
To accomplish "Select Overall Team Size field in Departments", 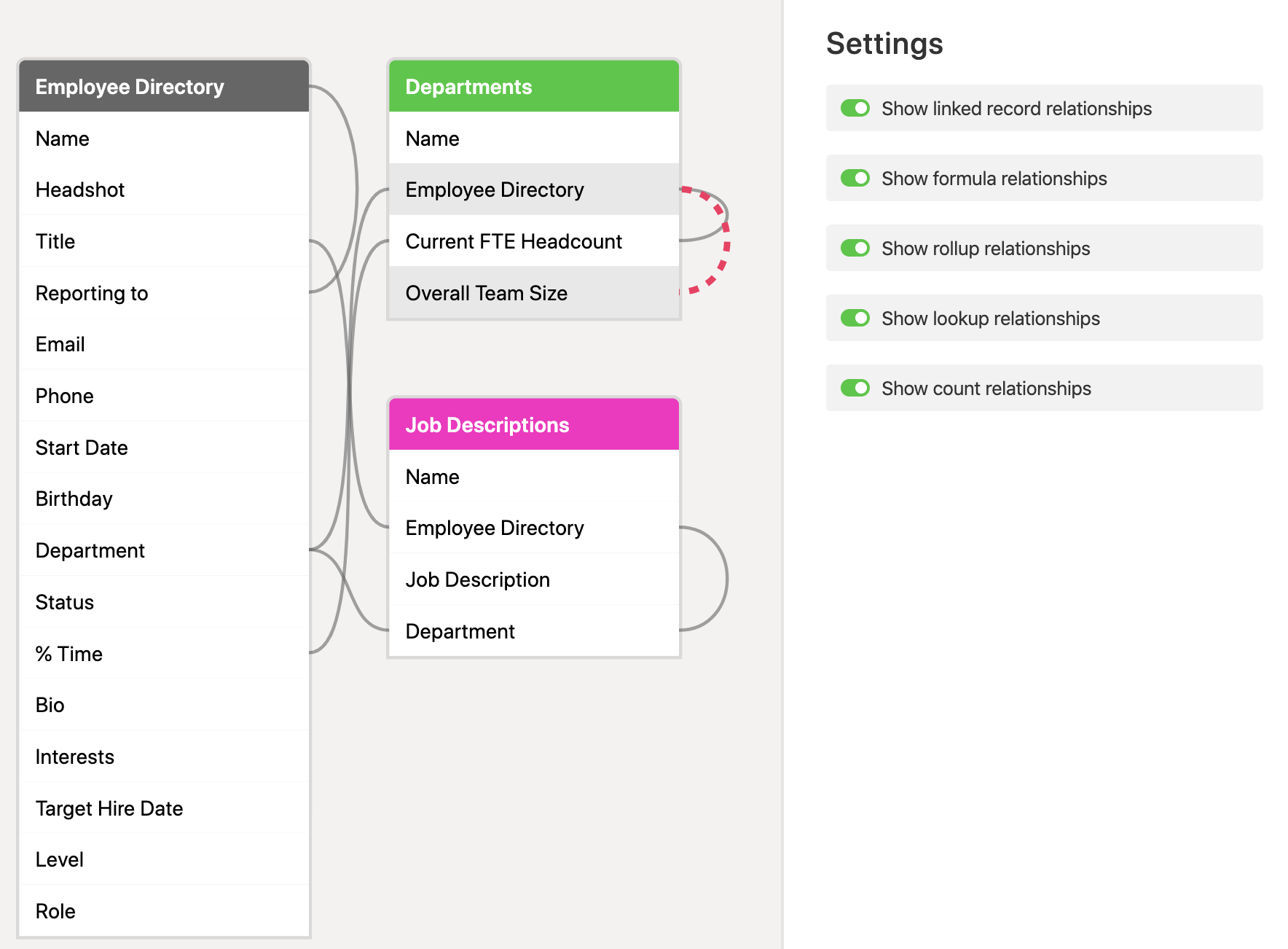I will (x=534, y=293).
